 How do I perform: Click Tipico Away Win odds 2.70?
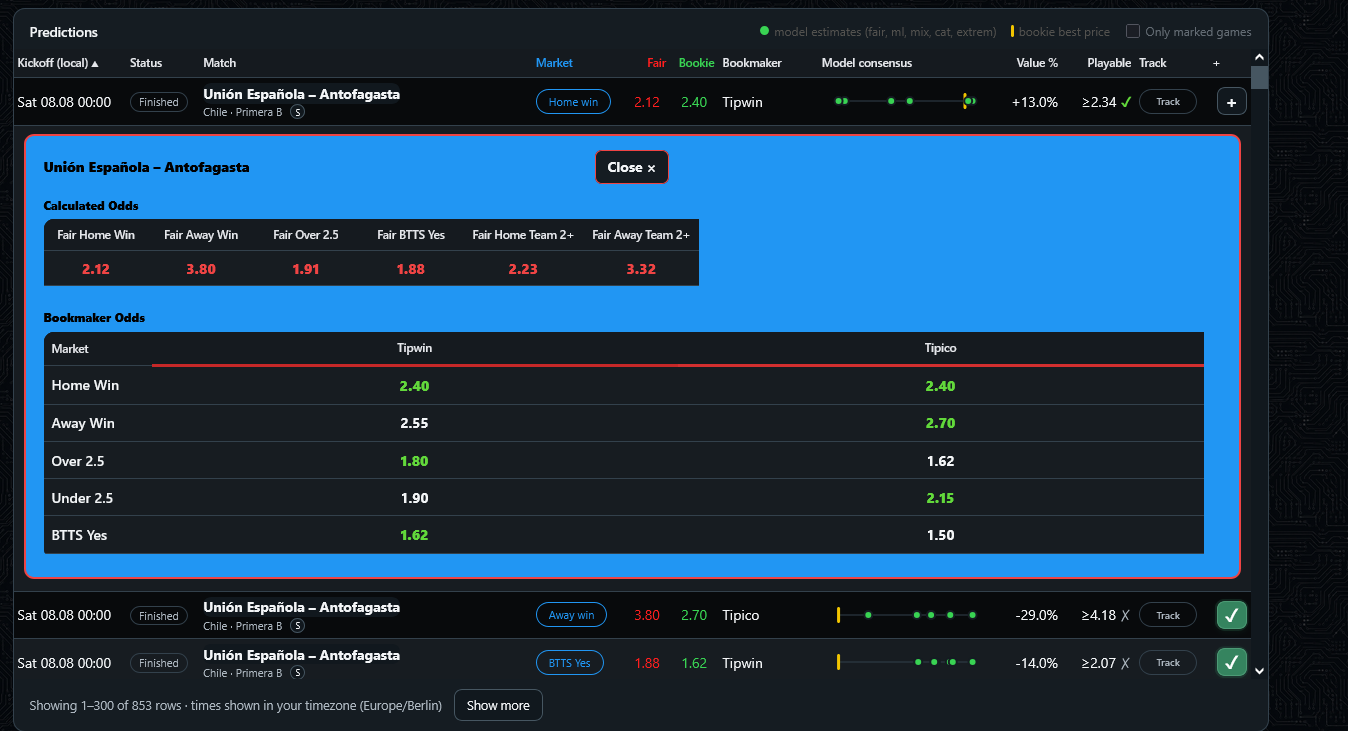(940, 423)
